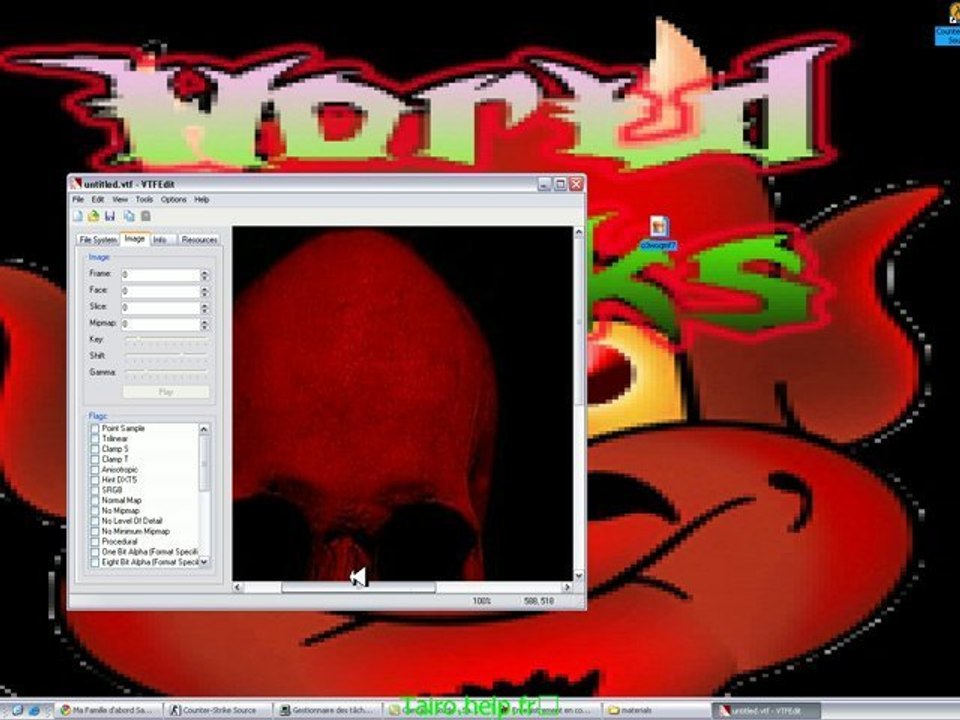The image size is (960, 720).
Task: Minimize the VTFEdit window
Action: [x=544, y=184]
